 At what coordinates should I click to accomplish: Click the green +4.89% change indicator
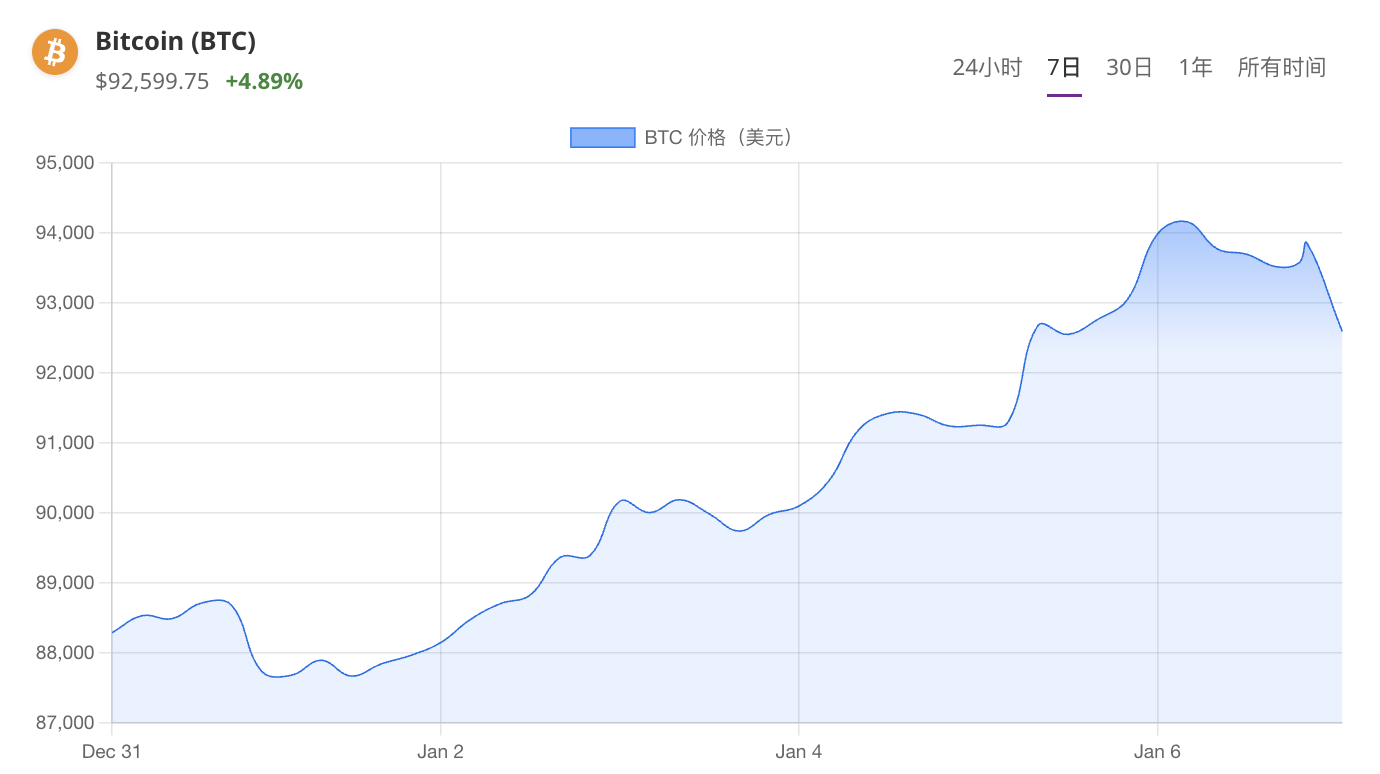click(x=264, y=82)
